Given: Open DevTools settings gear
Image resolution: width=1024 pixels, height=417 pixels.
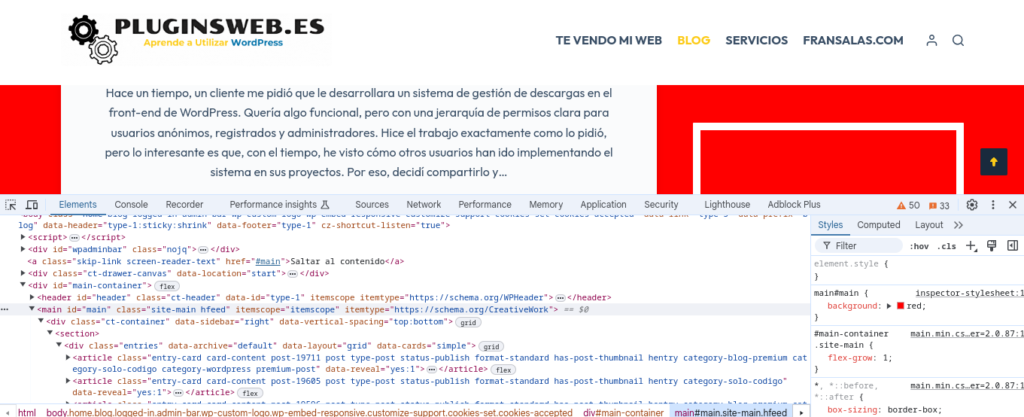Looking at the screenshot, I should [x=972, y=205].
